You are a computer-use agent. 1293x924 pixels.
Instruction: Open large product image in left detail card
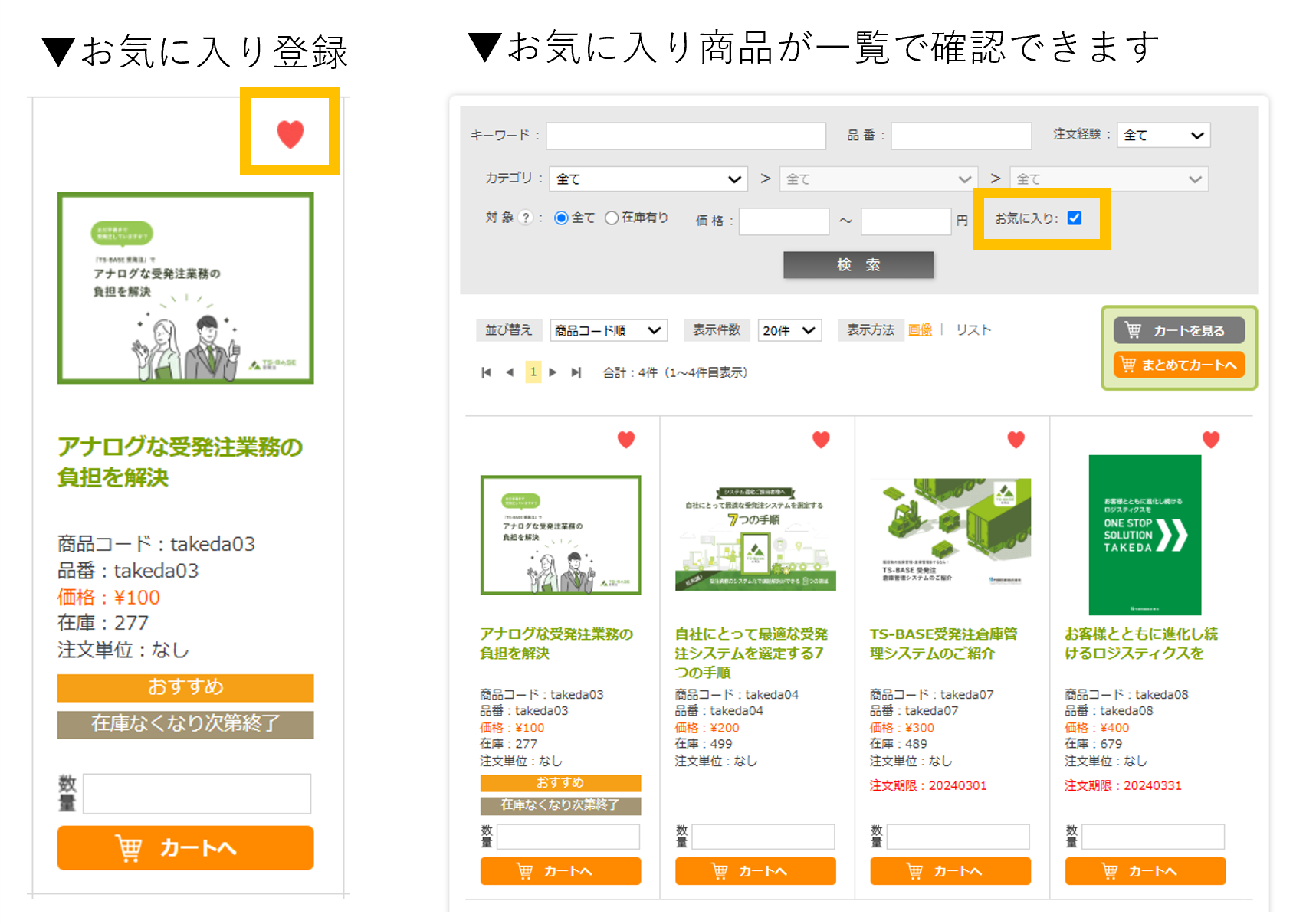(x=185, y=288)
